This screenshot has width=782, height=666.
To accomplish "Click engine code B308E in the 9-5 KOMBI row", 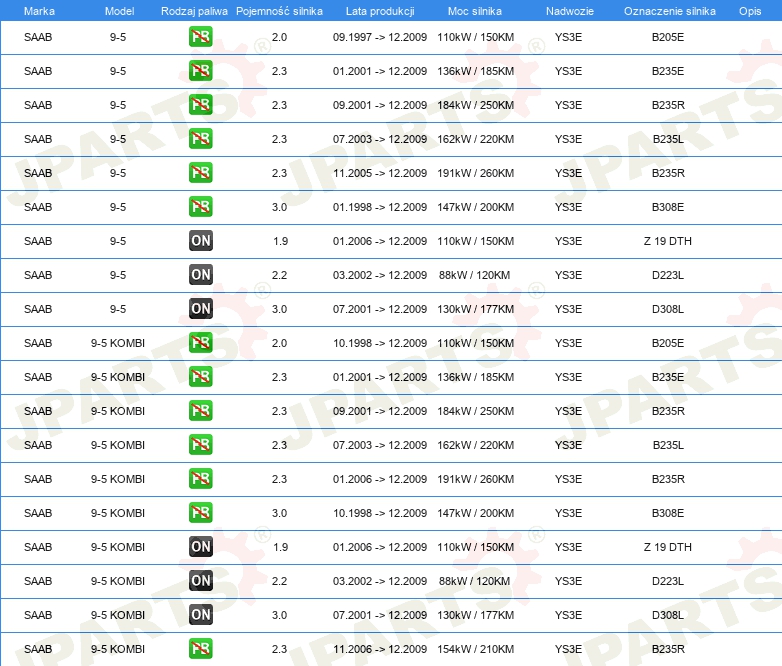I will pos(668,512).
